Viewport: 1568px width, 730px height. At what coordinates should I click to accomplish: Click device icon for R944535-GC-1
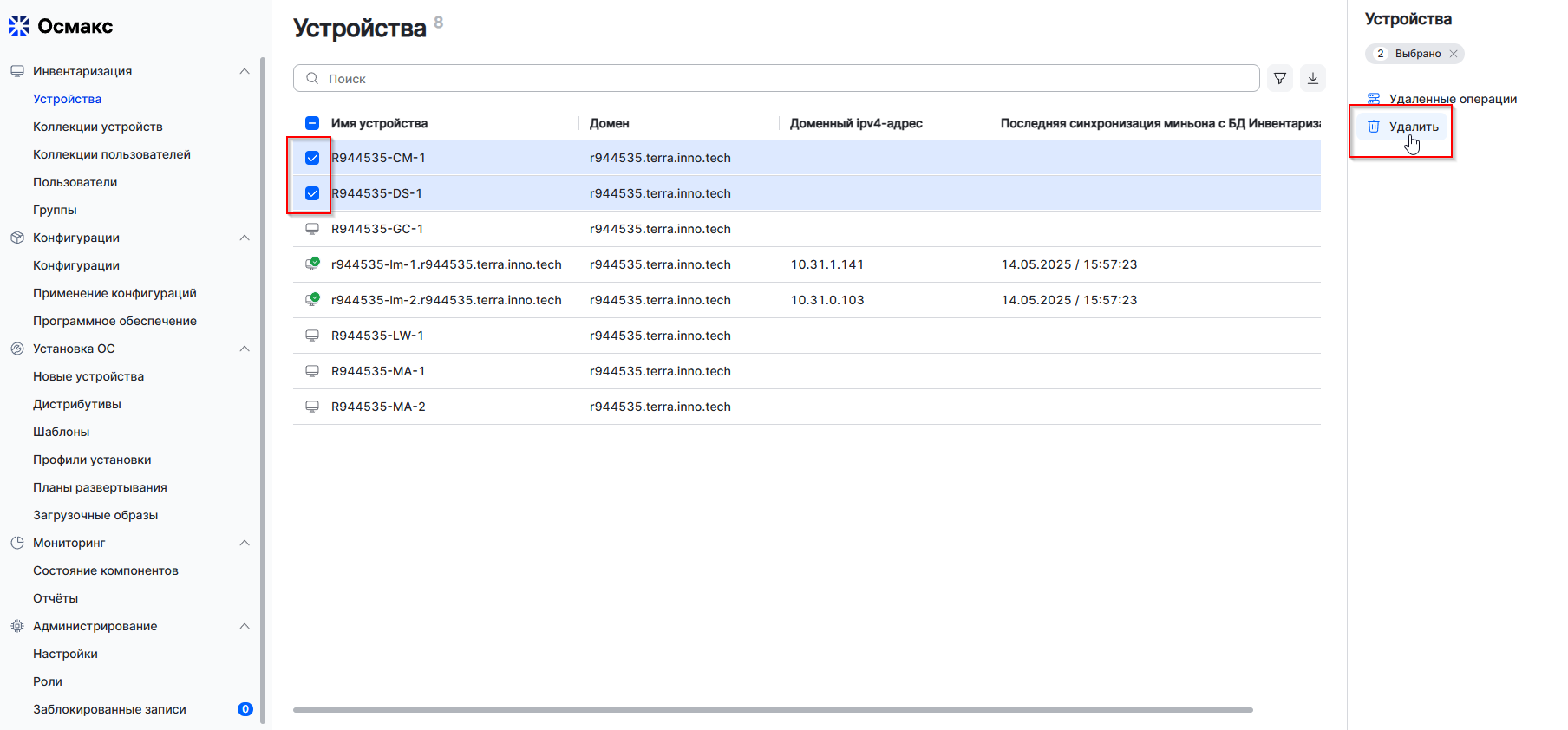[x=312, y=229]
